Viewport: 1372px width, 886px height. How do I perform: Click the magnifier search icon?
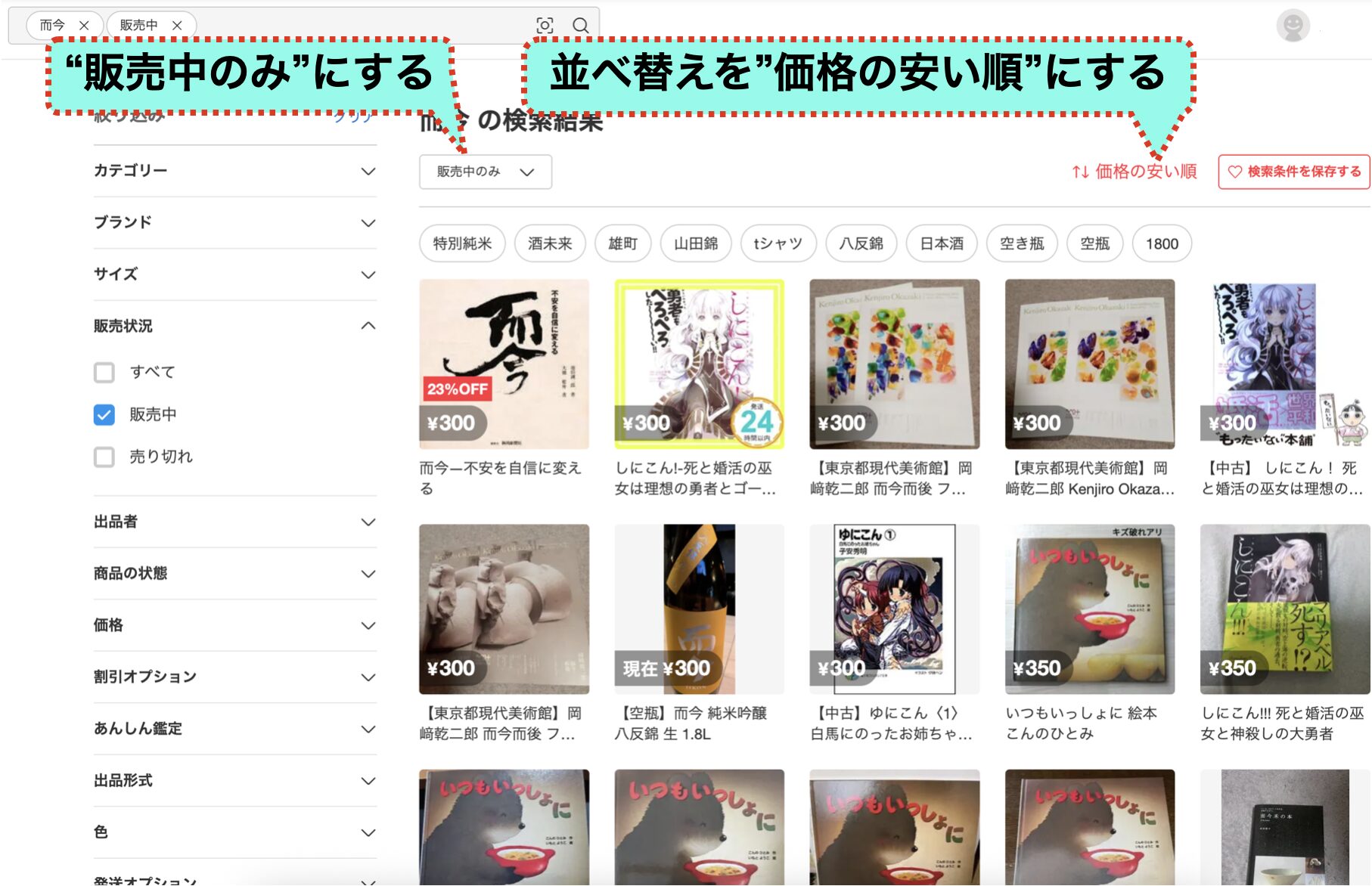[580, 25]
